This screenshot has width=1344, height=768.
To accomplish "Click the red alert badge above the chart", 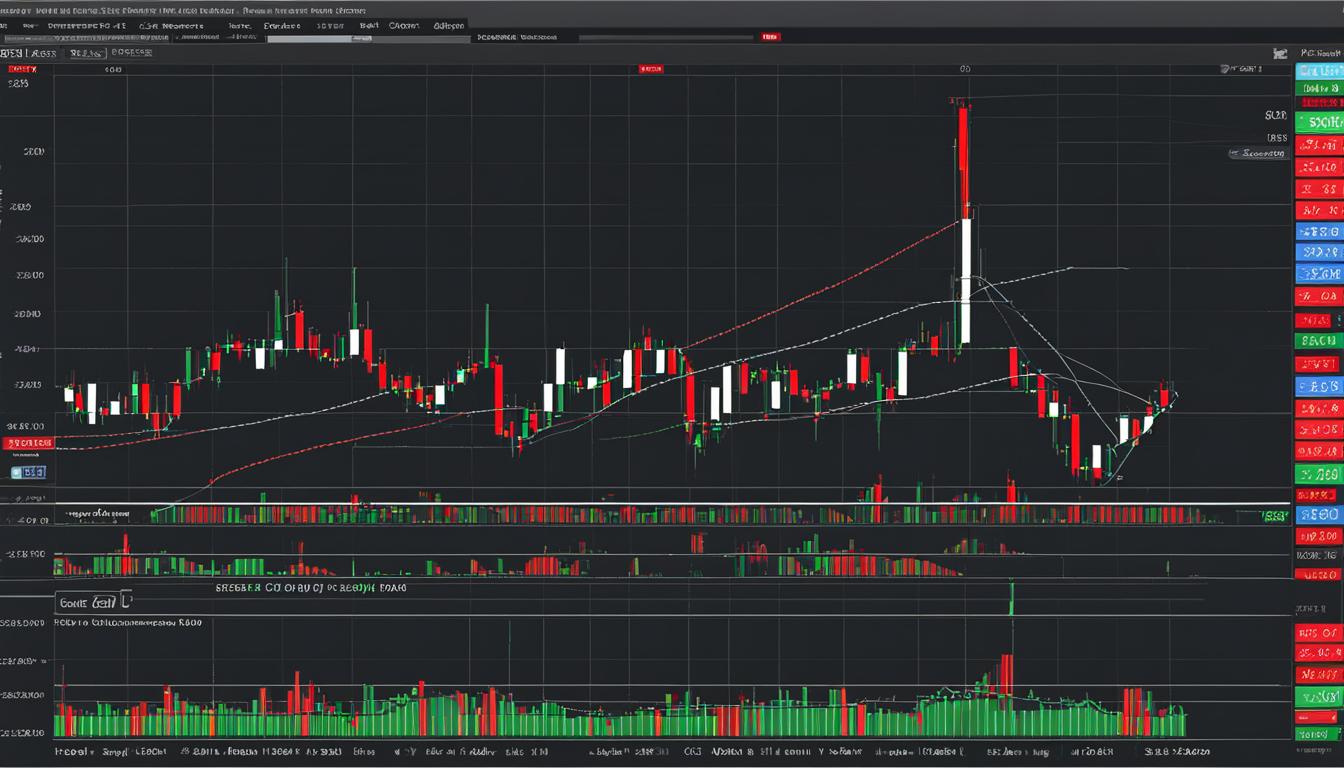I will tap(650, 68).
